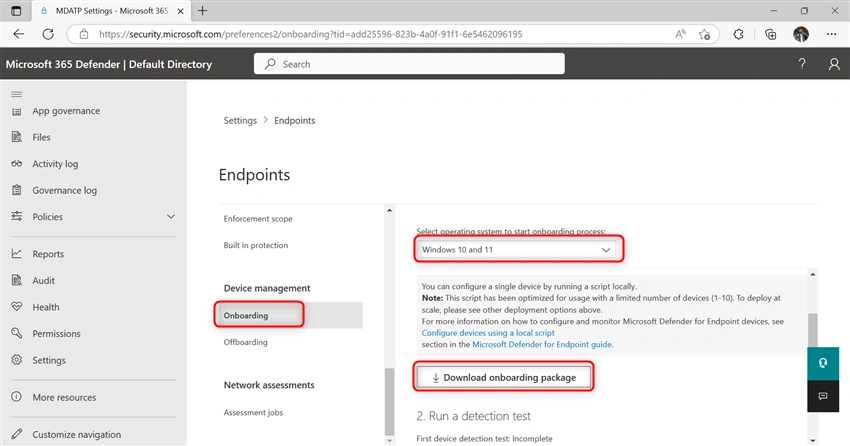
Task: Click the browser address bar URL
Action: coord(311,34)
